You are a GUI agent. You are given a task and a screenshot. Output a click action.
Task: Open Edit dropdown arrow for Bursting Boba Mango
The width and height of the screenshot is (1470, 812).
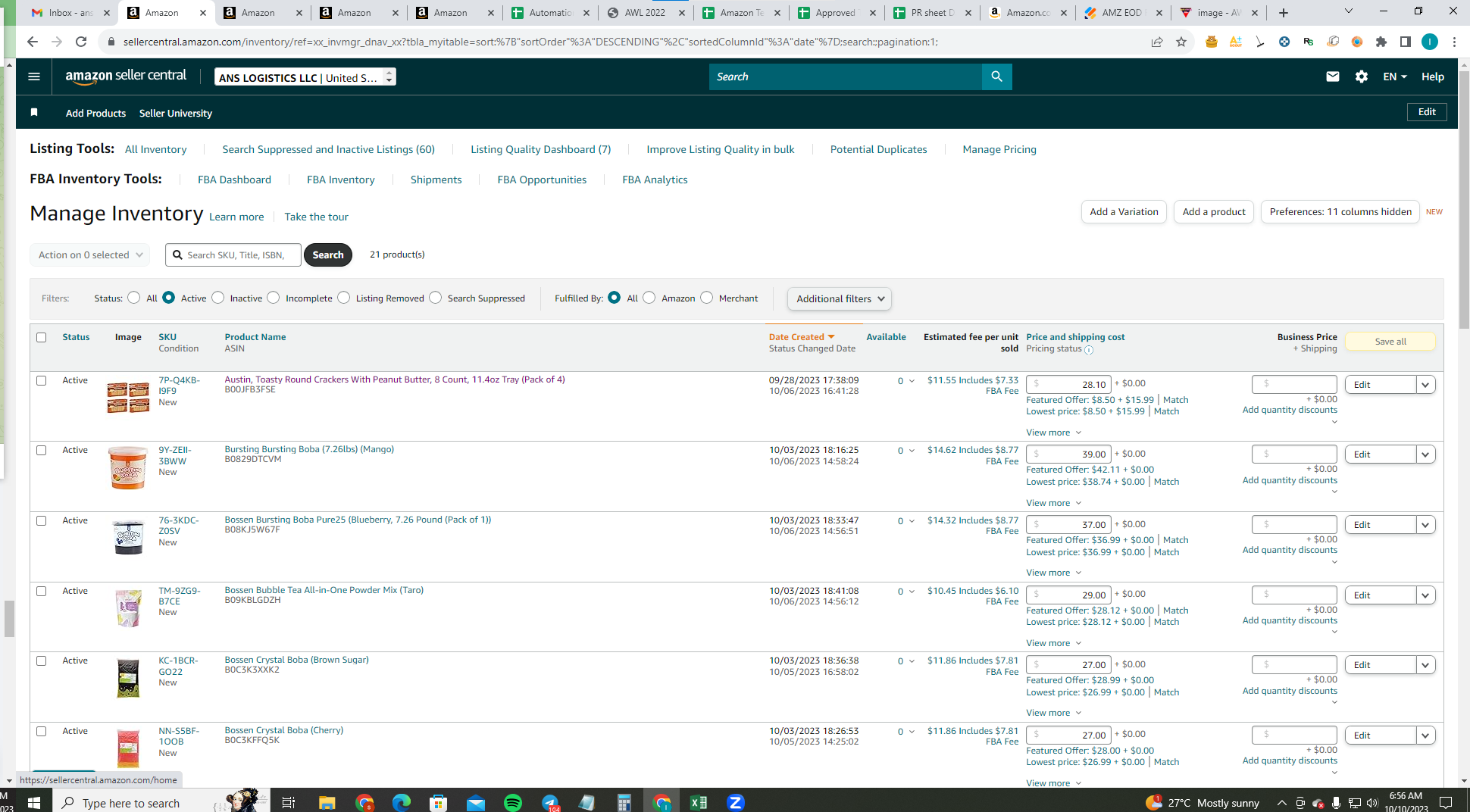pos(1425,454)
